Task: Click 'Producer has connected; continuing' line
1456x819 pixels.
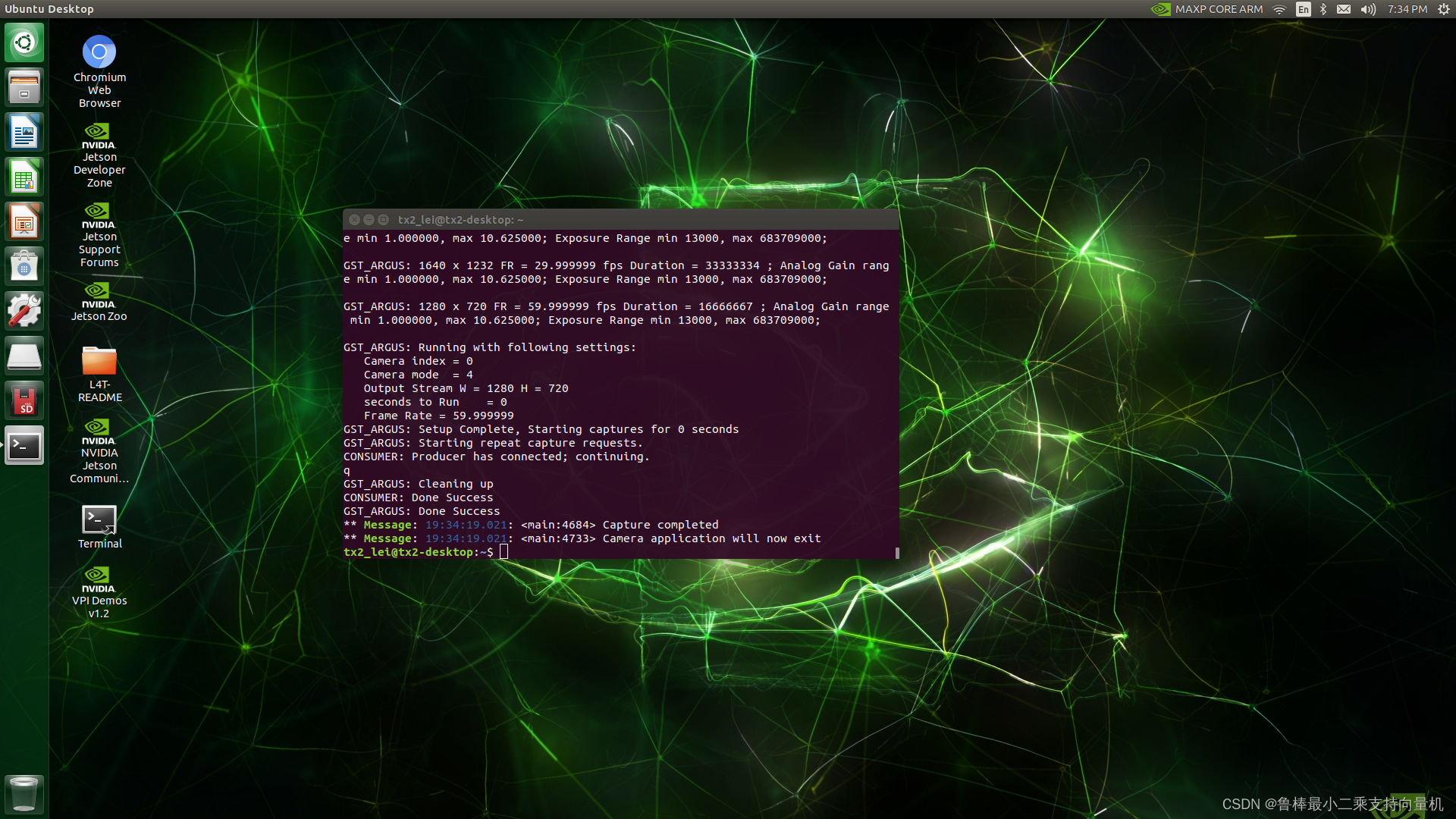Action: click(497, 457)
